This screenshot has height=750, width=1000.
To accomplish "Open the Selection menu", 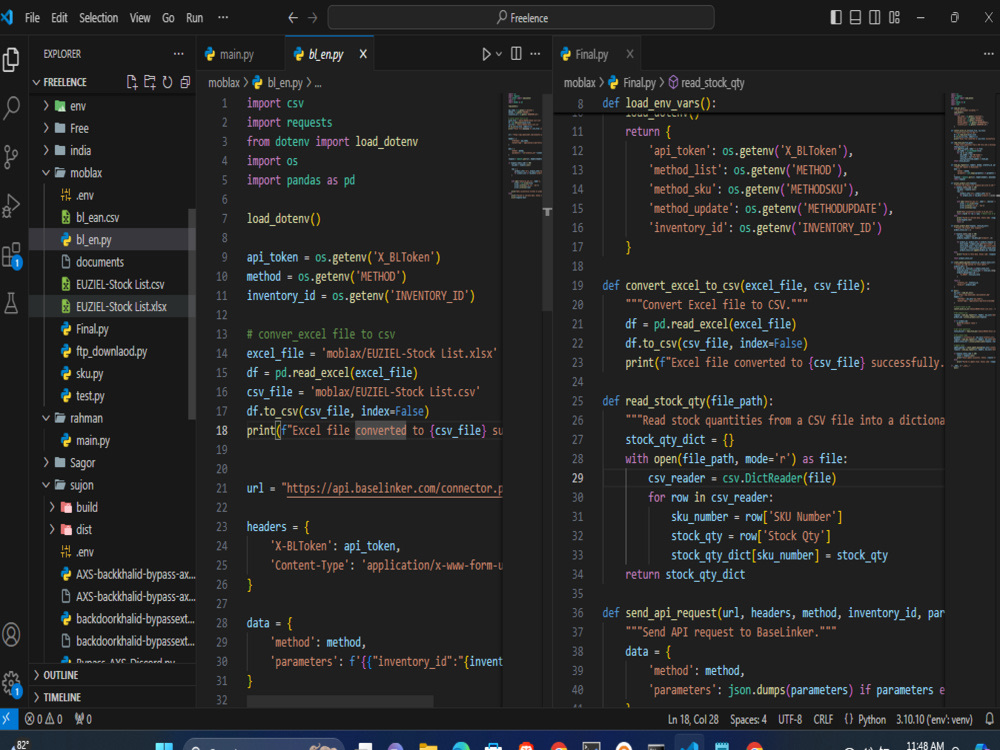I will point(98,18).
